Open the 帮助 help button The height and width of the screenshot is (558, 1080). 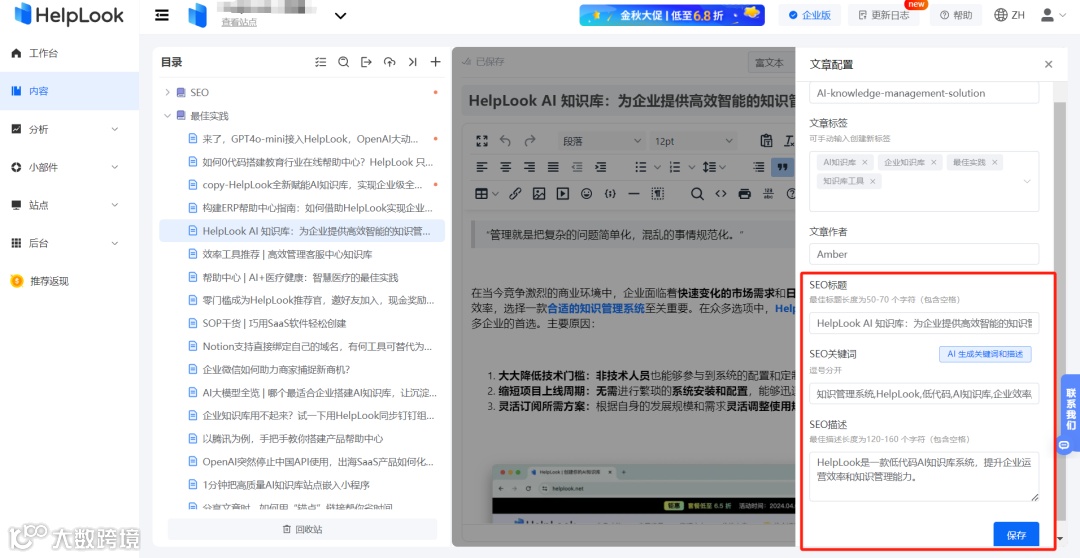click(956, 15)
